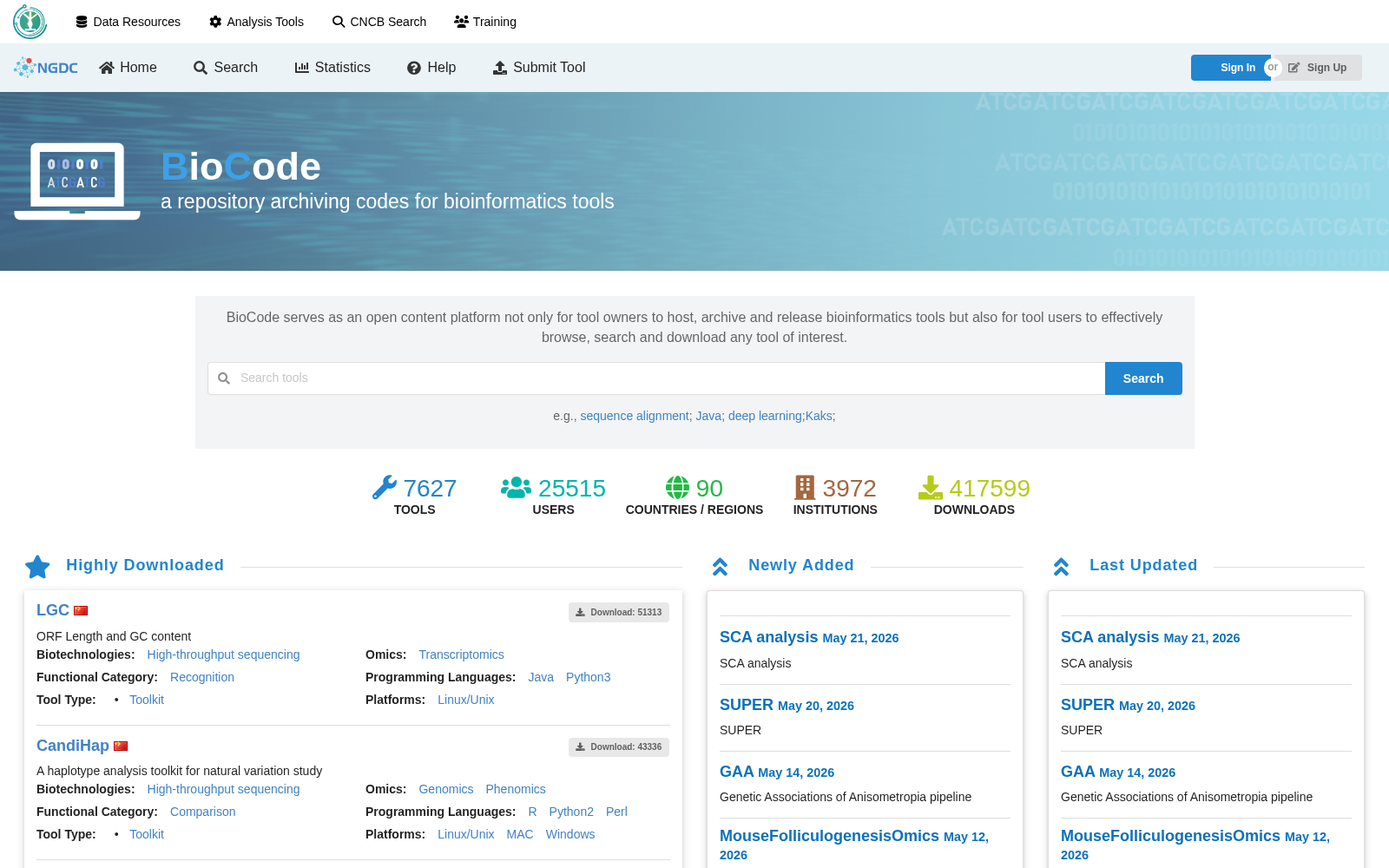Click the BioCode laptop banner icon
Image resolution: width=1389 pixels, height=868 pixels.
tap(77, 181)
